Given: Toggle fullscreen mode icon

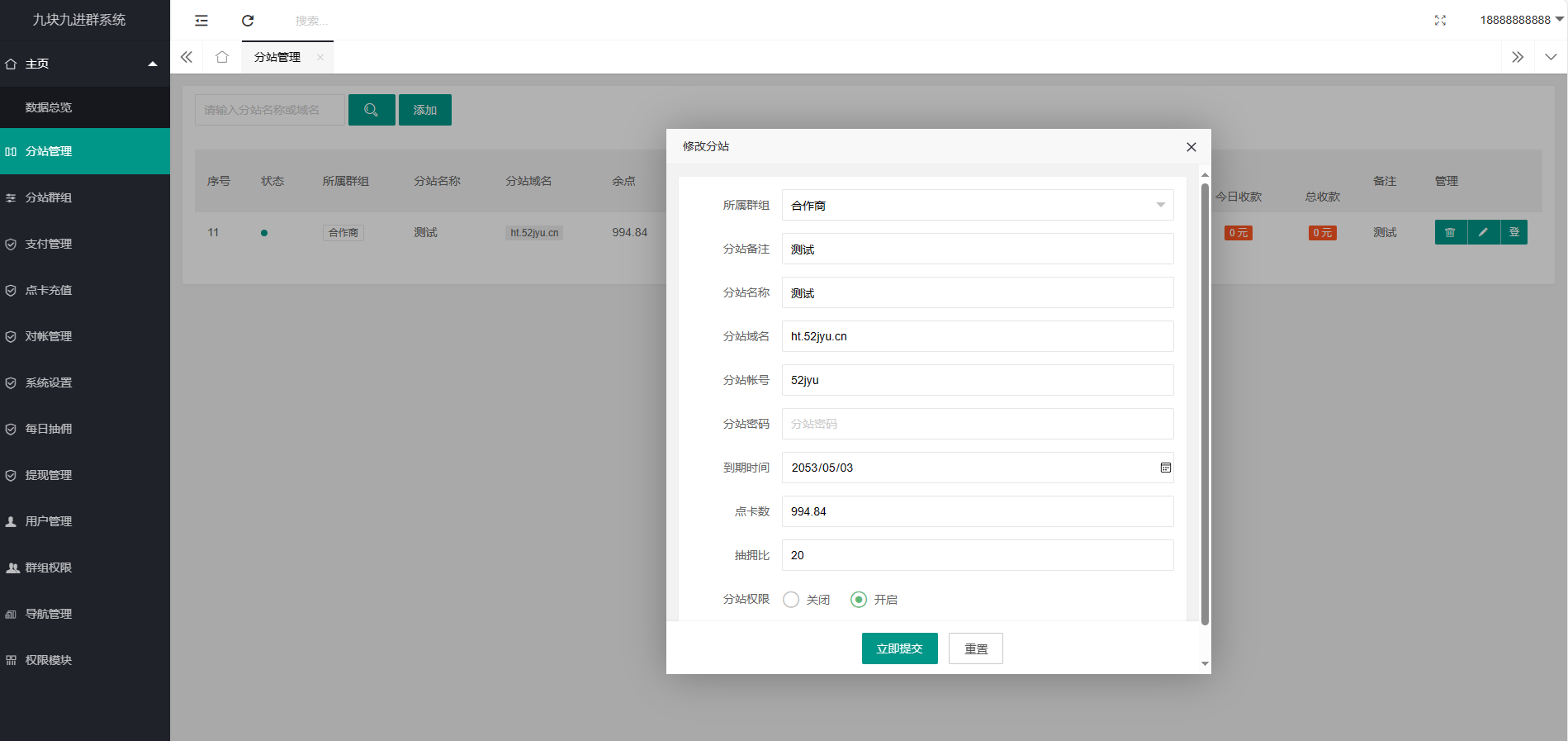Looking at the screenshot, I should (x=1440, y=21).
